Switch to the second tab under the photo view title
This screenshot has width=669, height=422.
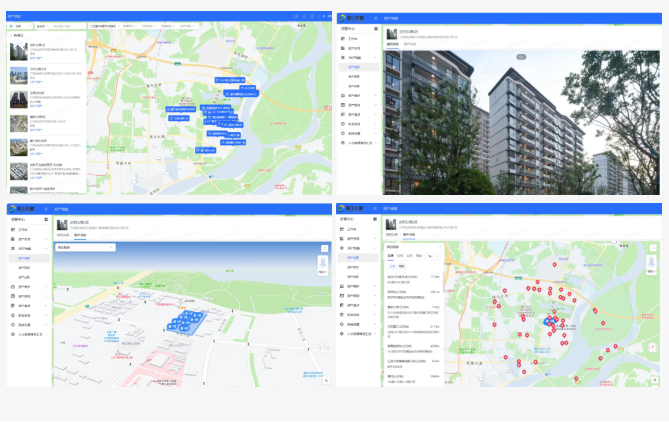[x=410, y=44]
